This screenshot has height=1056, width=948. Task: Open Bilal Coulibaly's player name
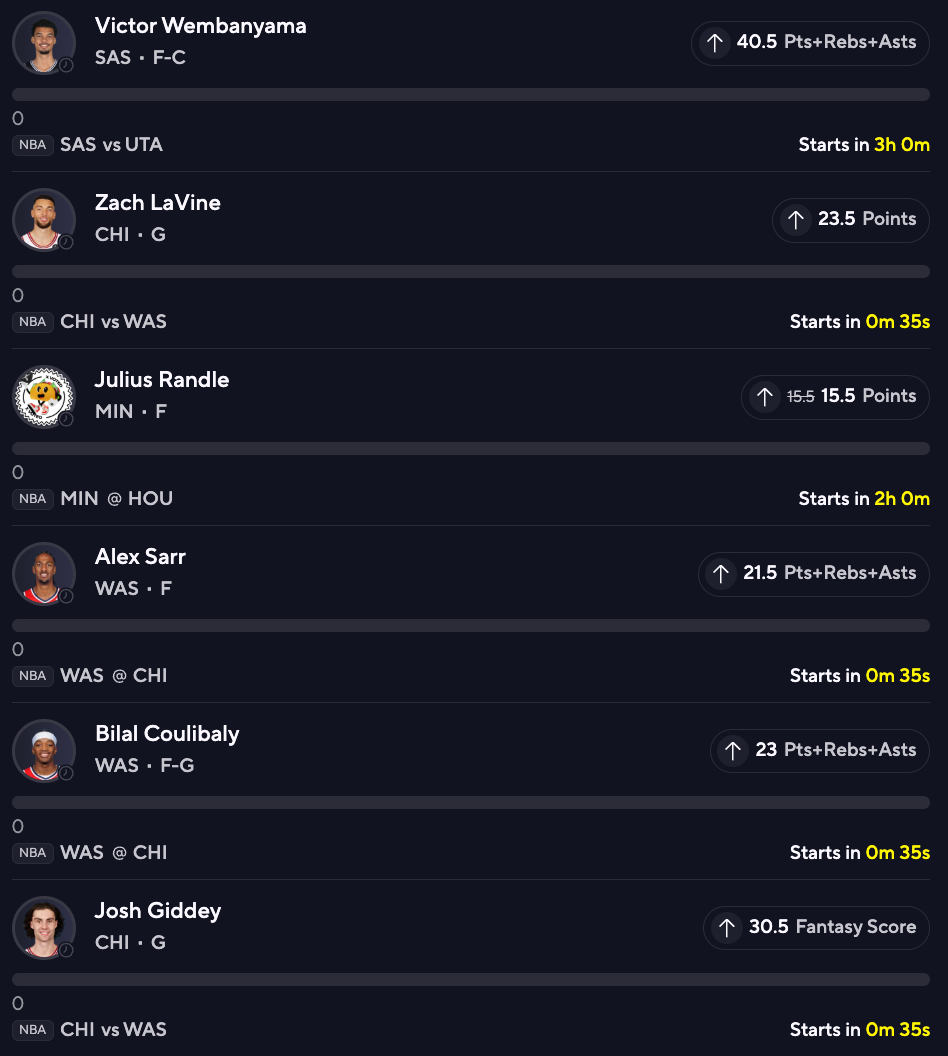[x=167, y=734]
